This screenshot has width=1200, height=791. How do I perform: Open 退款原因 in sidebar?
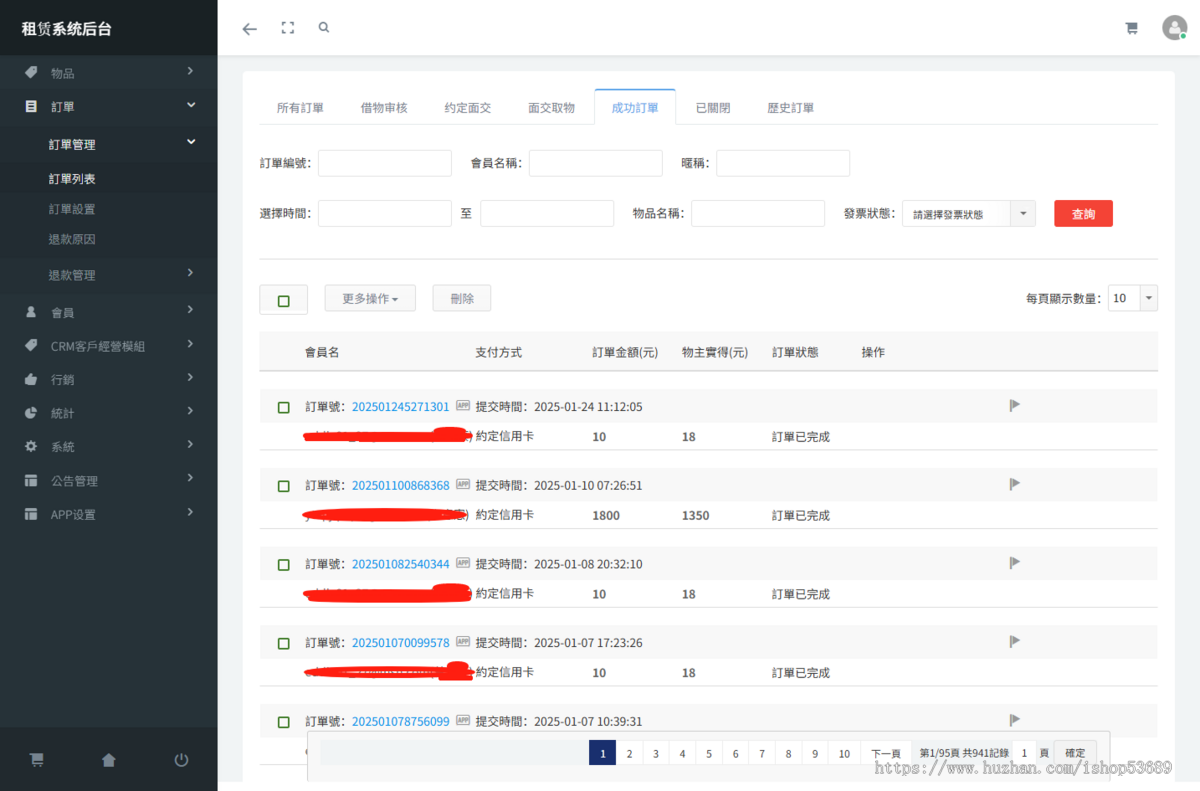pyautogui.click(x=72, y=239)
